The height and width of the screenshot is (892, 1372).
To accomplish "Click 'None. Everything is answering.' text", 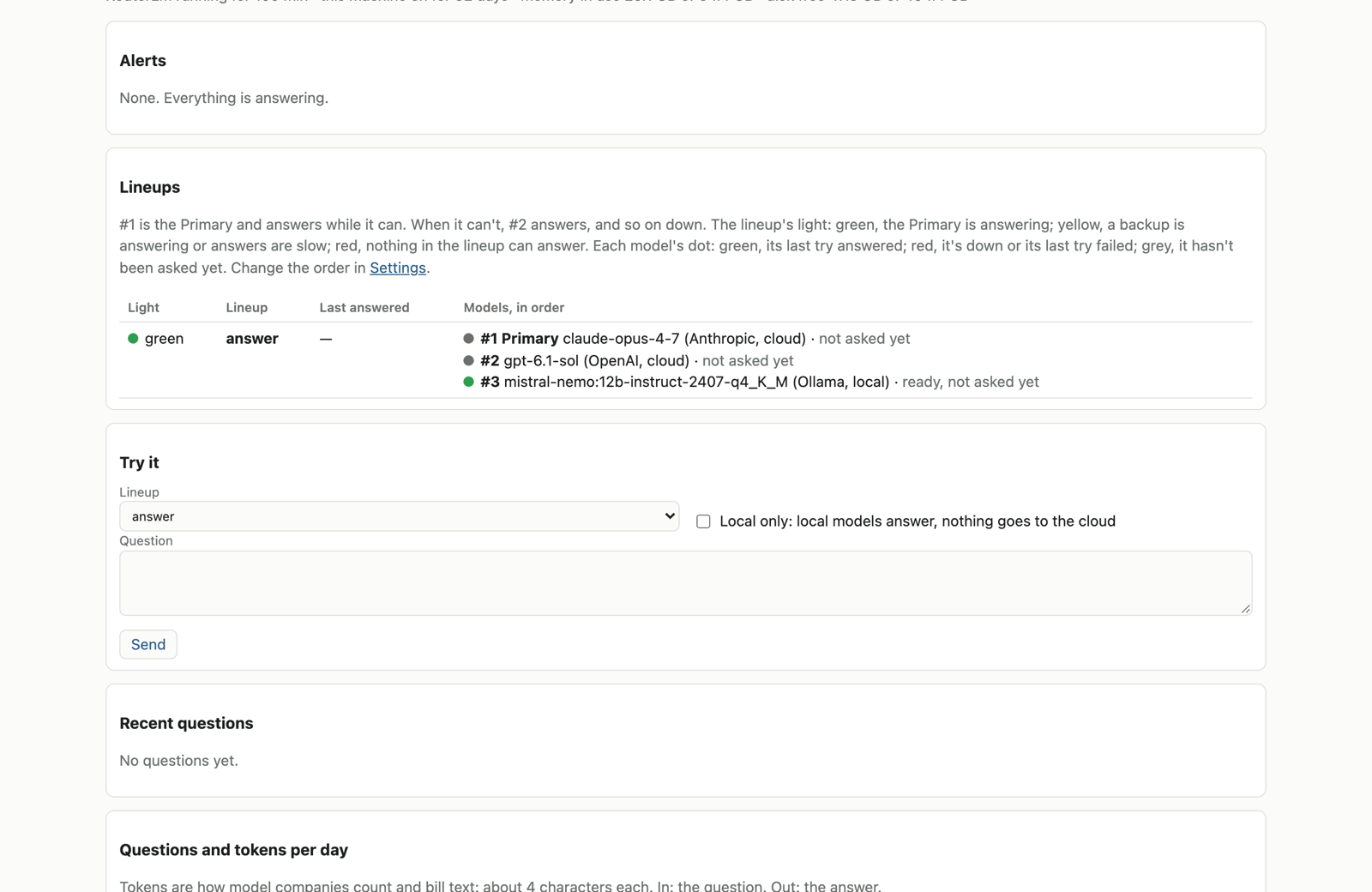I will click(224, 98).
